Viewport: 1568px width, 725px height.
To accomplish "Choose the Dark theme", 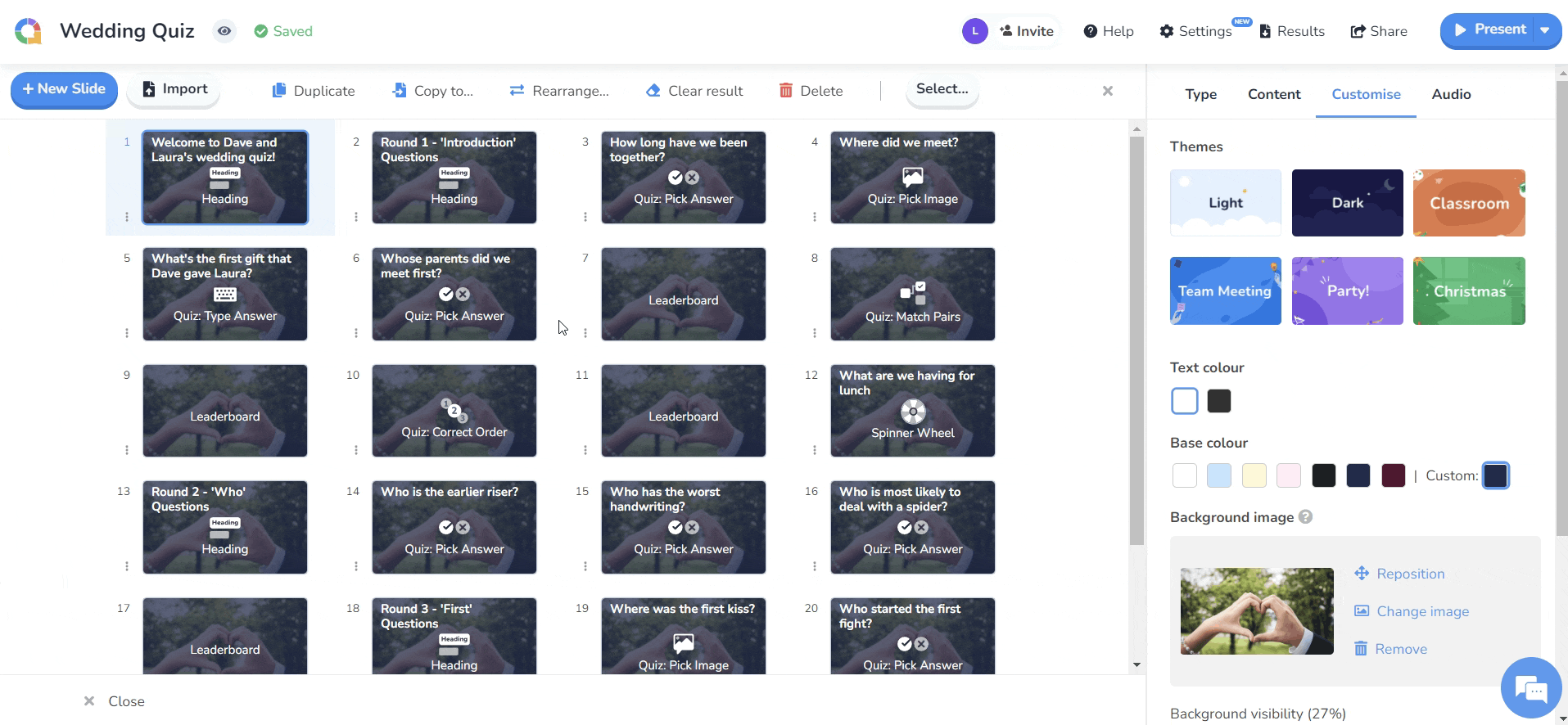I will 1348,203.
